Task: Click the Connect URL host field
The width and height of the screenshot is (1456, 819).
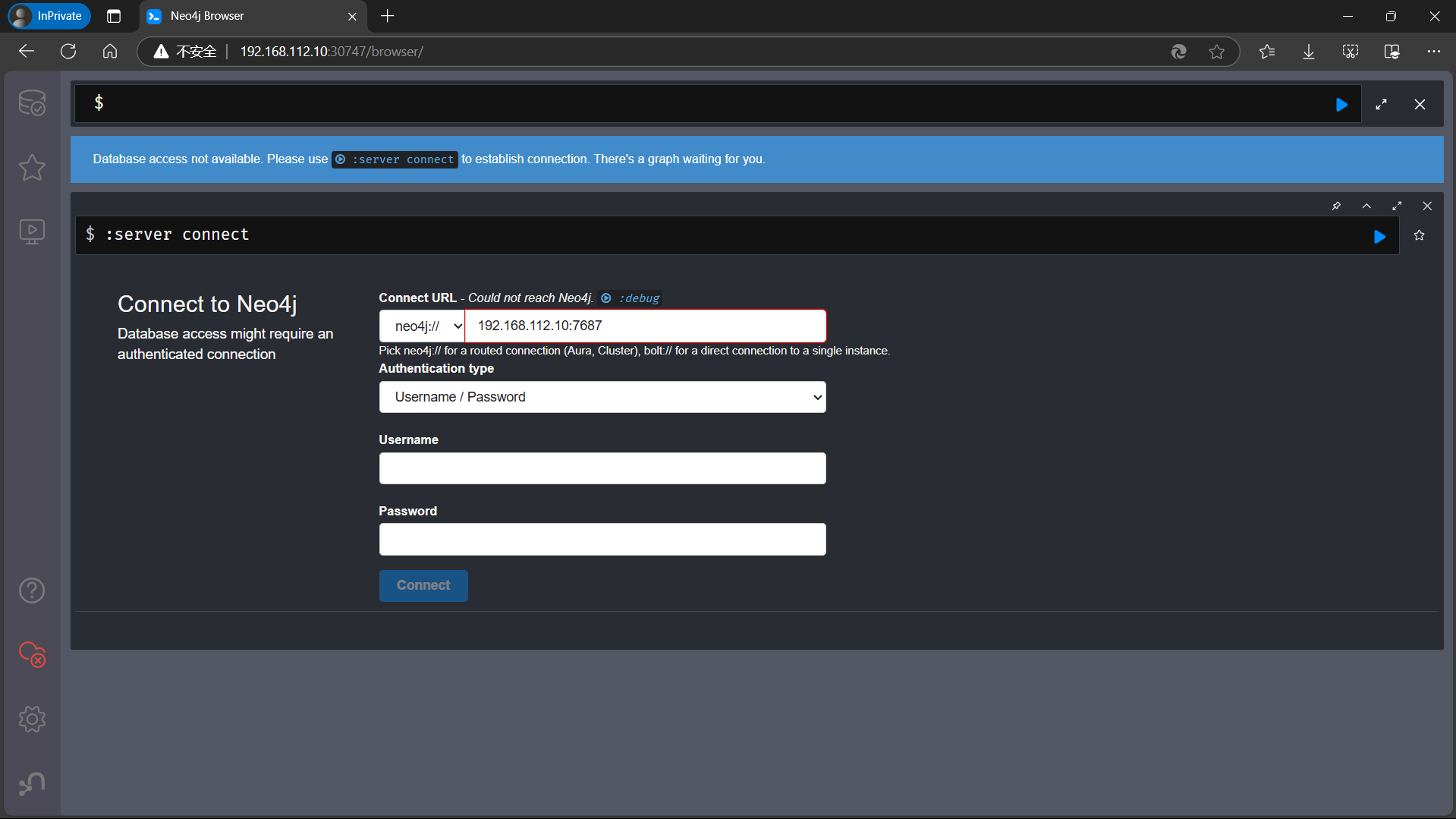Action: (646, 326)
